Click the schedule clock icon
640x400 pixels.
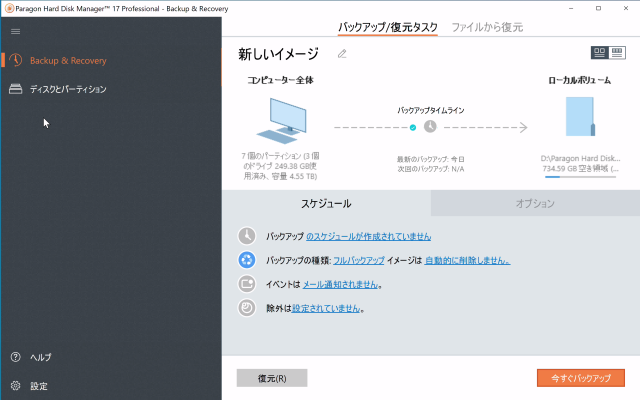pyautogui.click(x=247, y=236)
